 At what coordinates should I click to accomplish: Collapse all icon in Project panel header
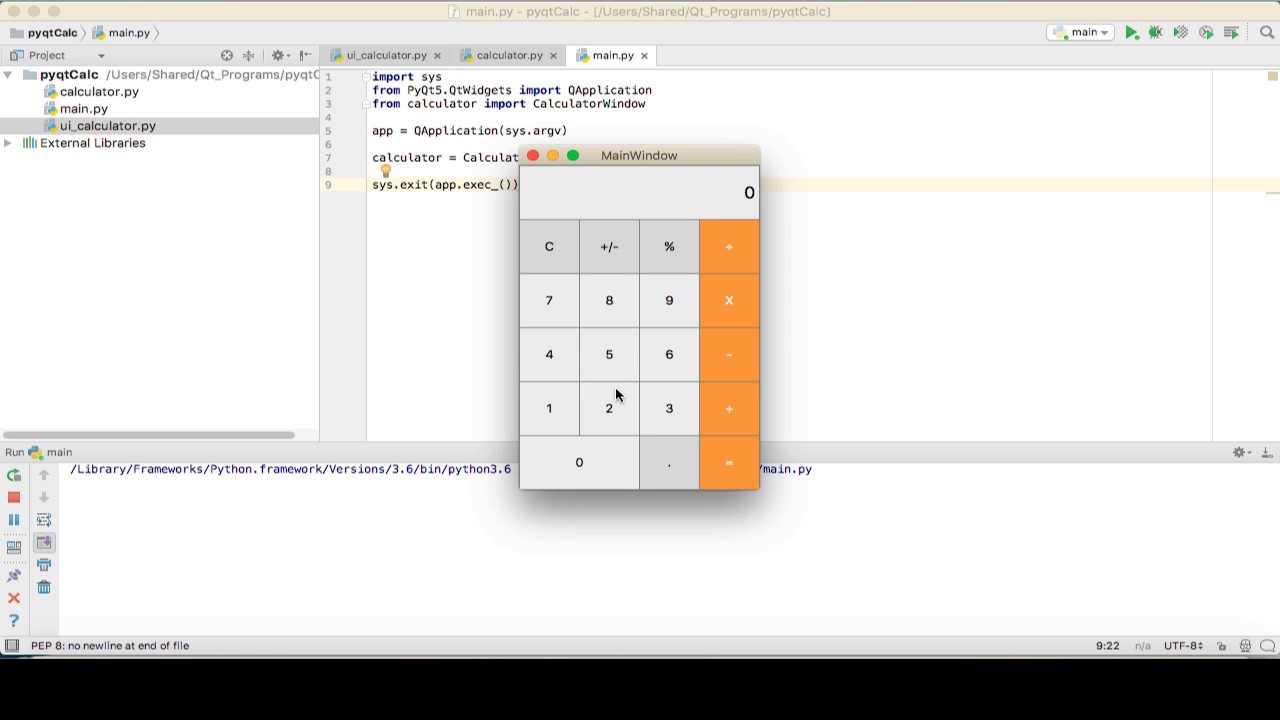tap(249, 56)
